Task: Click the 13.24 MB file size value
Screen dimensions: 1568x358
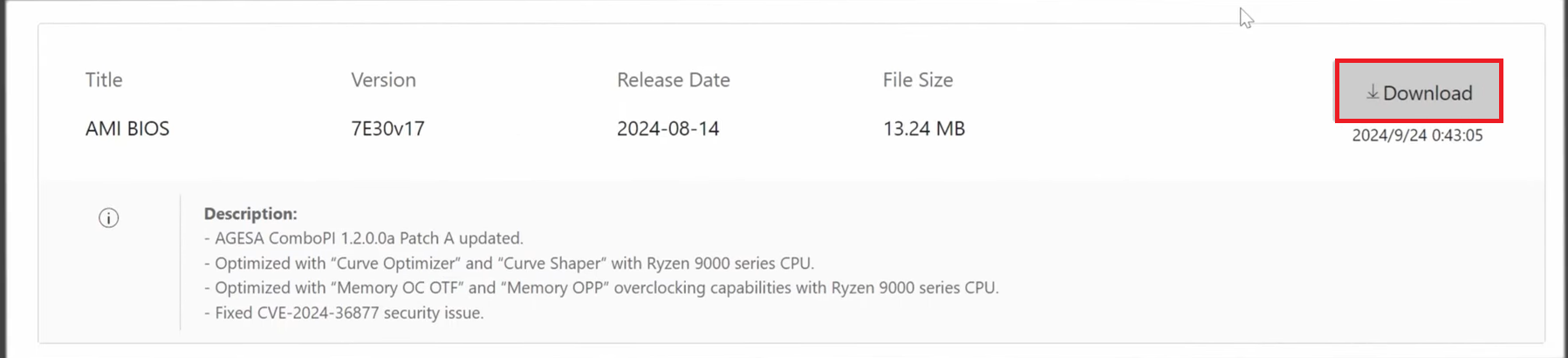Action: click(x=923, y=129)
